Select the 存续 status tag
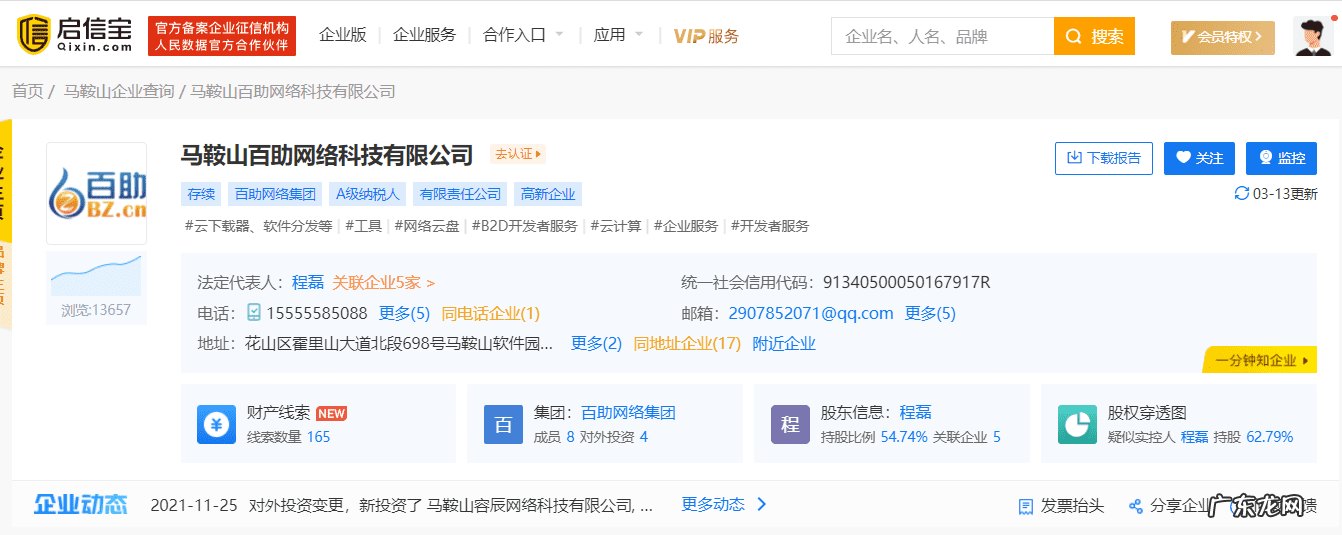 (x=201, y=194)
